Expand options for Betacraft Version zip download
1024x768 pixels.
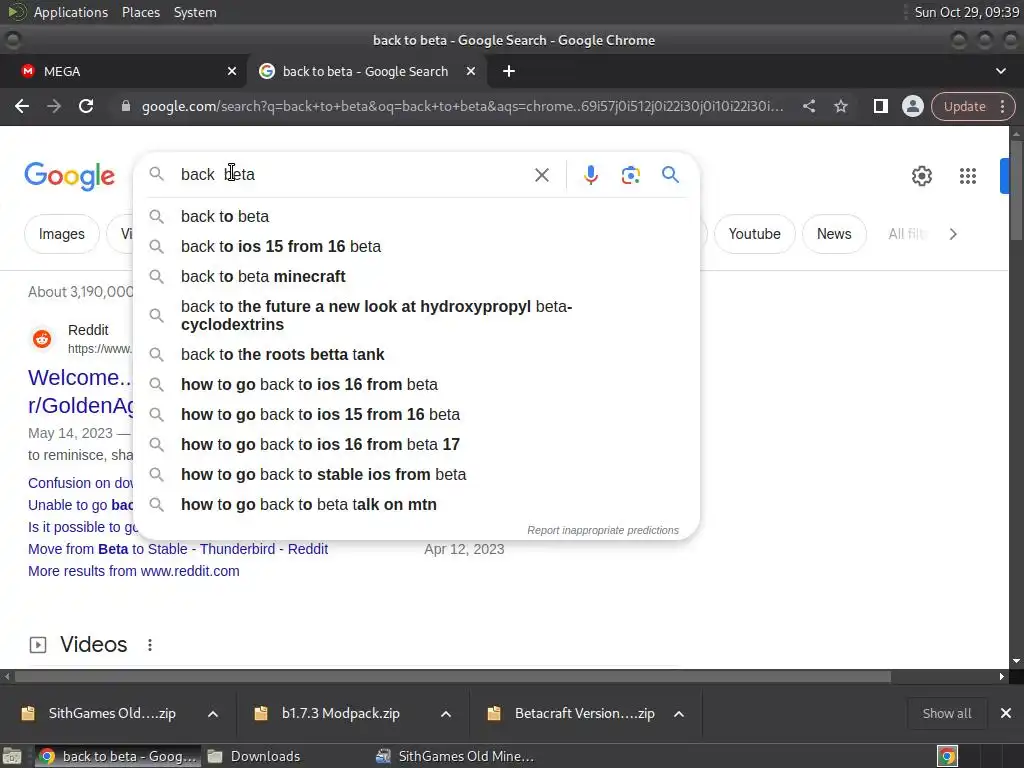tap(679, 714)
